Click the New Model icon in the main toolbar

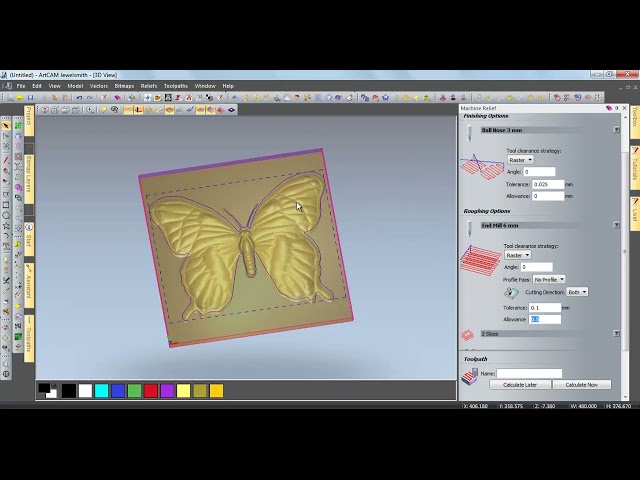coord(11,98)
